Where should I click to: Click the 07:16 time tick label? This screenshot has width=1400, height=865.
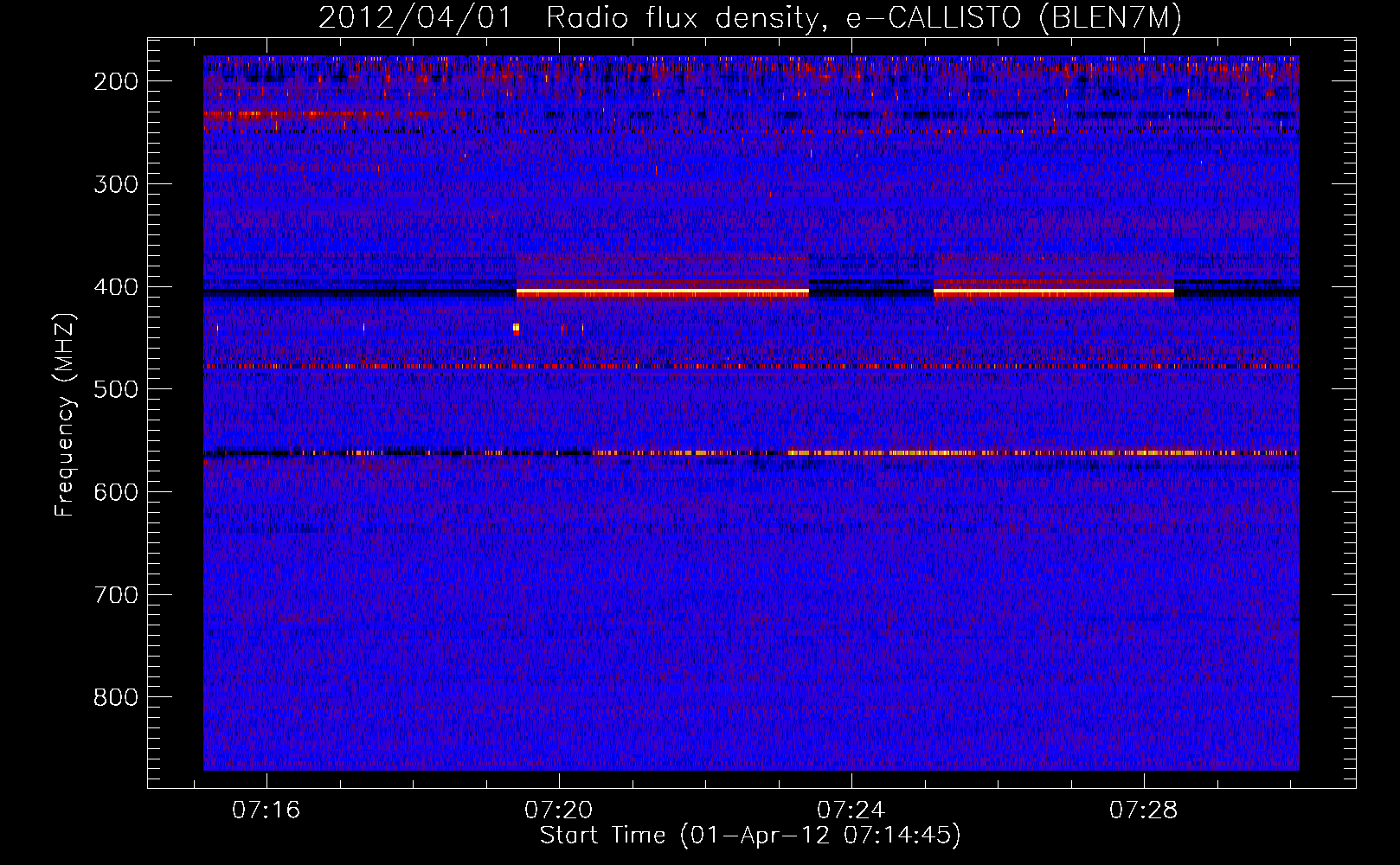267,811
